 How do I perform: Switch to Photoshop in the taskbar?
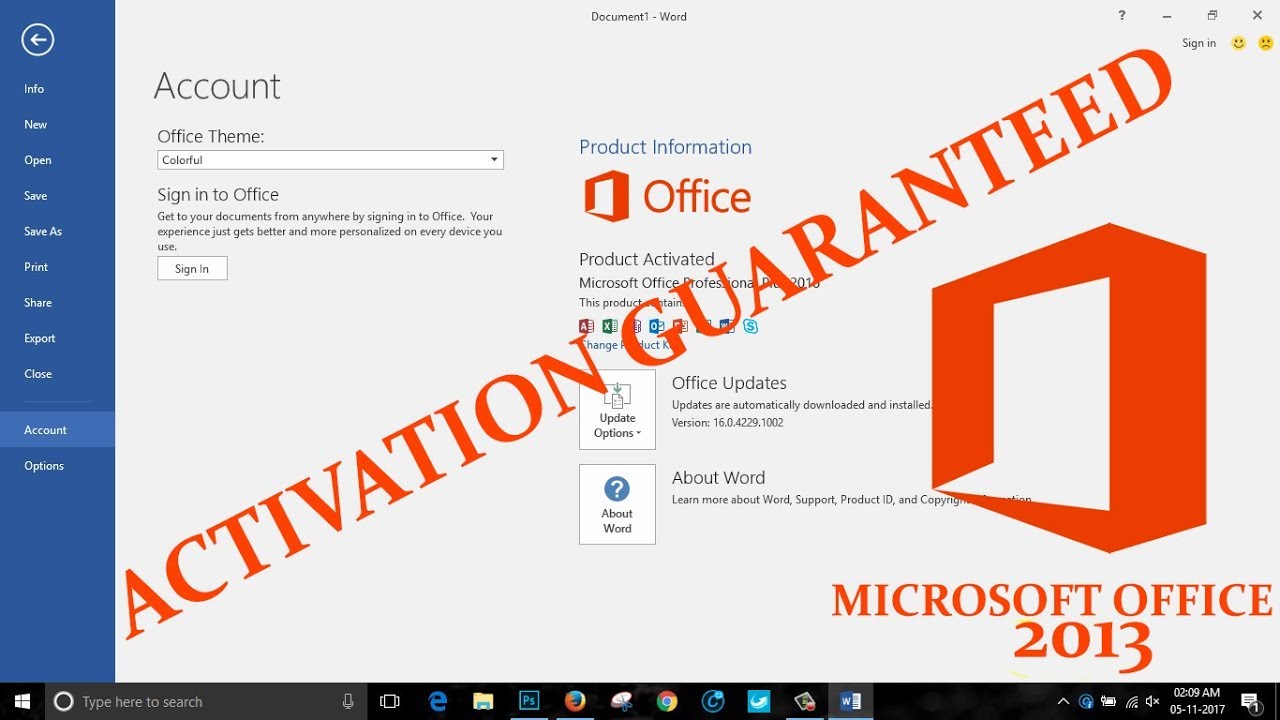[x=529, y=701]
